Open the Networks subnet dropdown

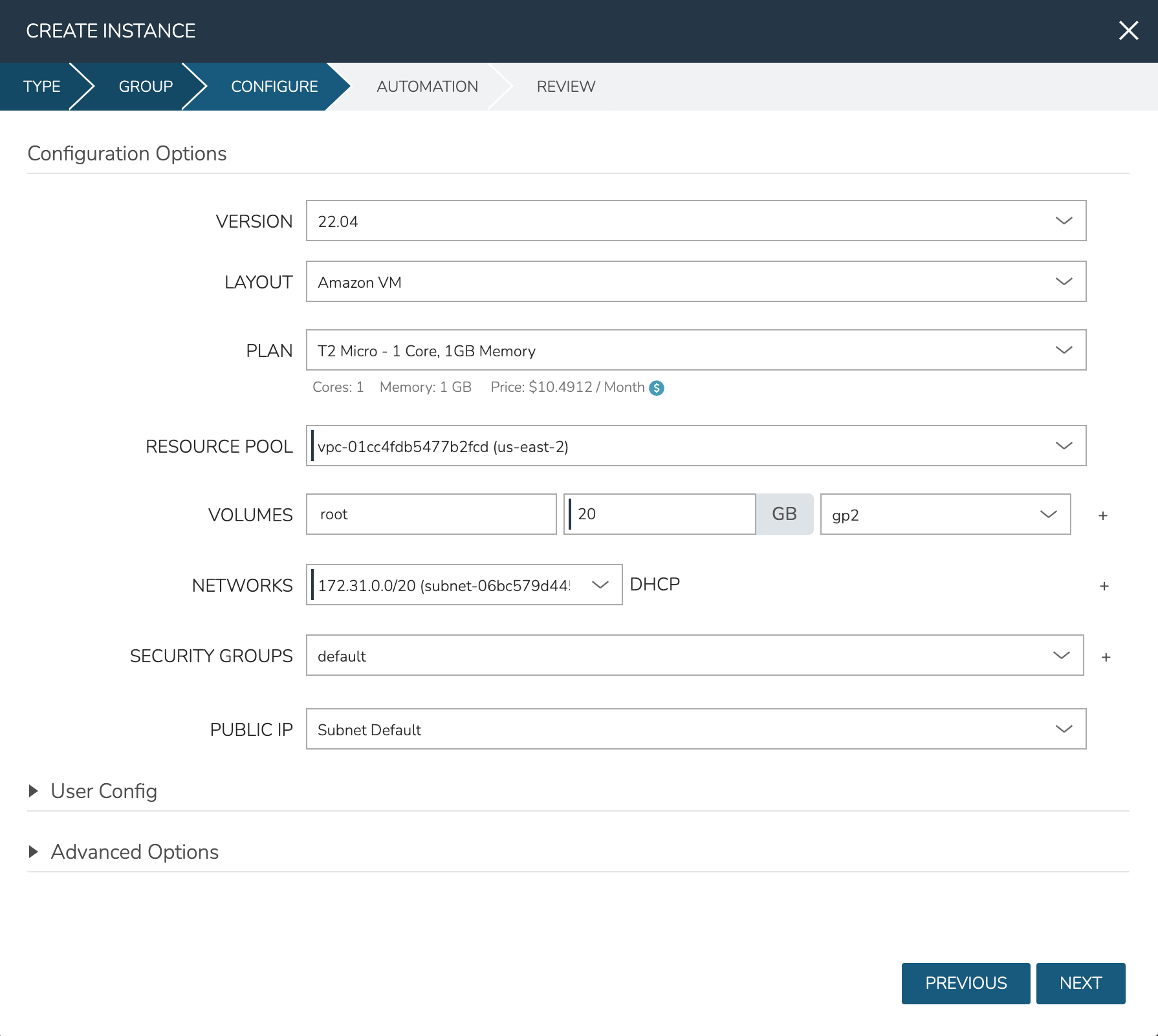coord(464,585)
